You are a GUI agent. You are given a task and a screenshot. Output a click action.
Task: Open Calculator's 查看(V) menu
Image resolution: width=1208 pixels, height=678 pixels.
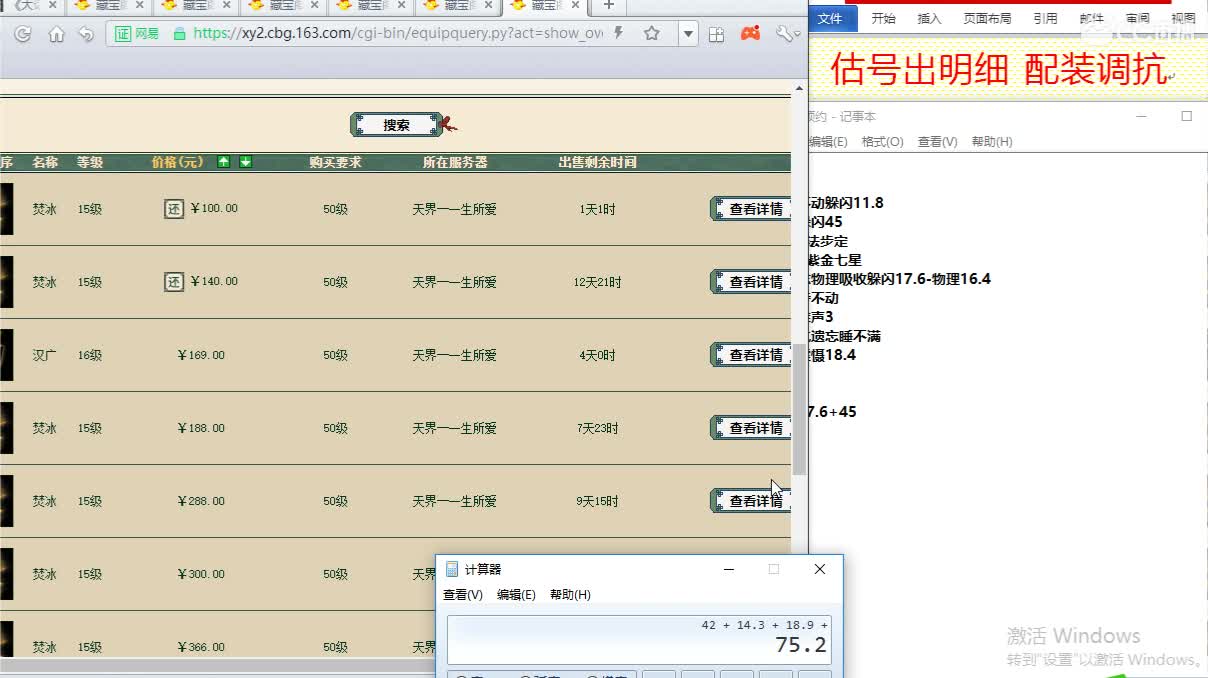(x=463, y=594)
